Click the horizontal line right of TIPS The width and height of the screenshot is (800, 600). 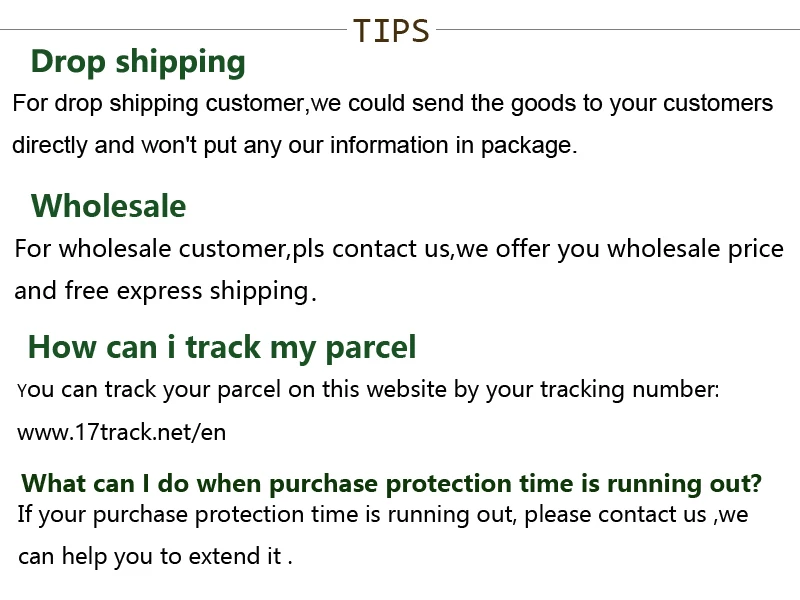click(x=618, y=30)
